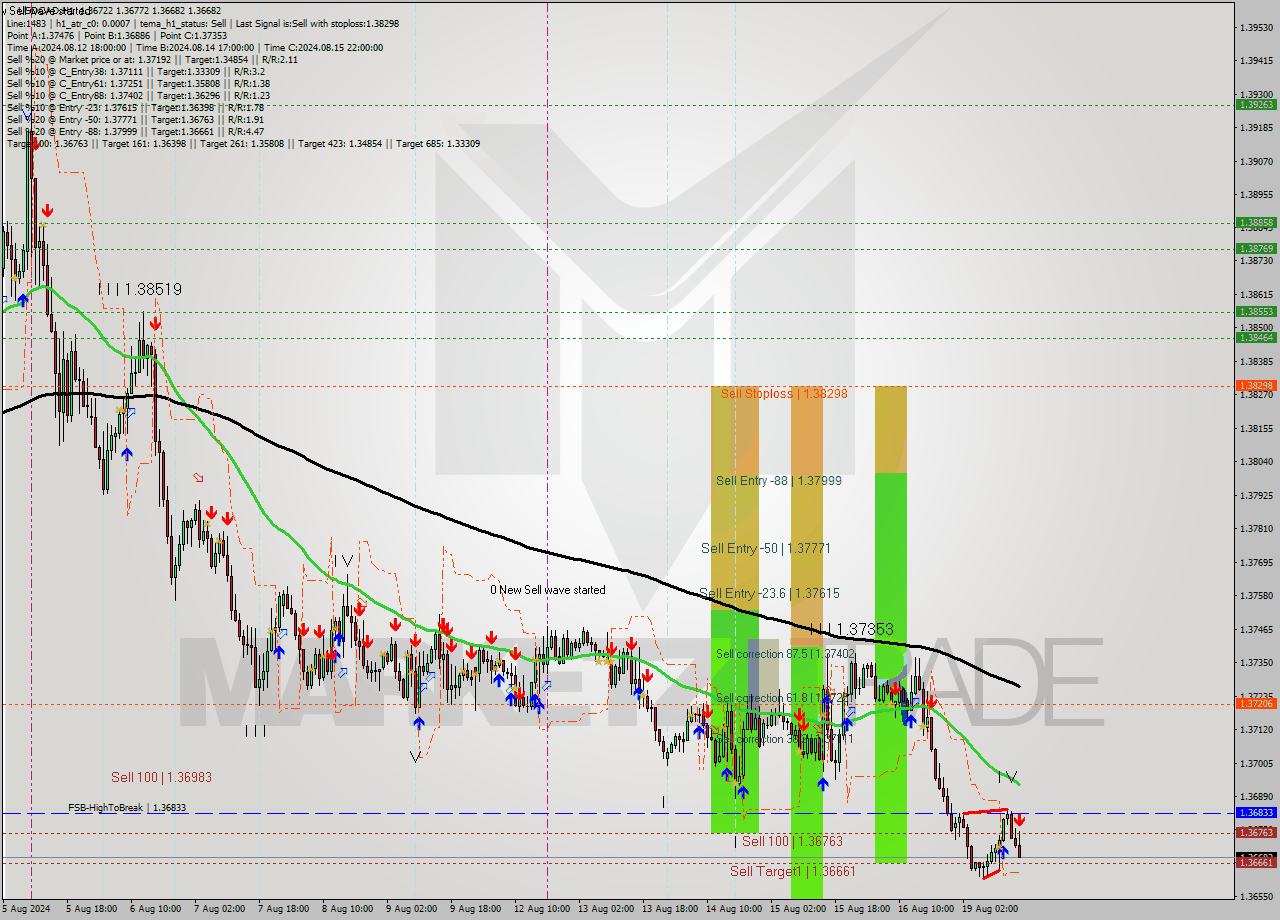The image size is (1280, 920).
Task: Click the red 1.36763 price tag on axis
Action: click(x=1256, y=832)
